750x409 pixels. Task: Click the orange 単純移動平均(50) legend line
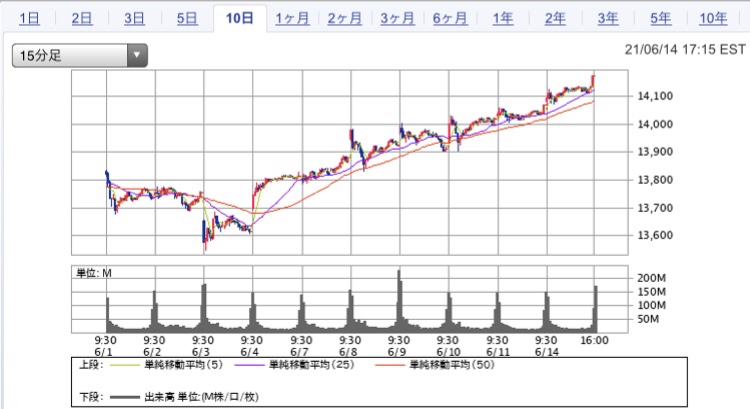[x=390, y=365]
